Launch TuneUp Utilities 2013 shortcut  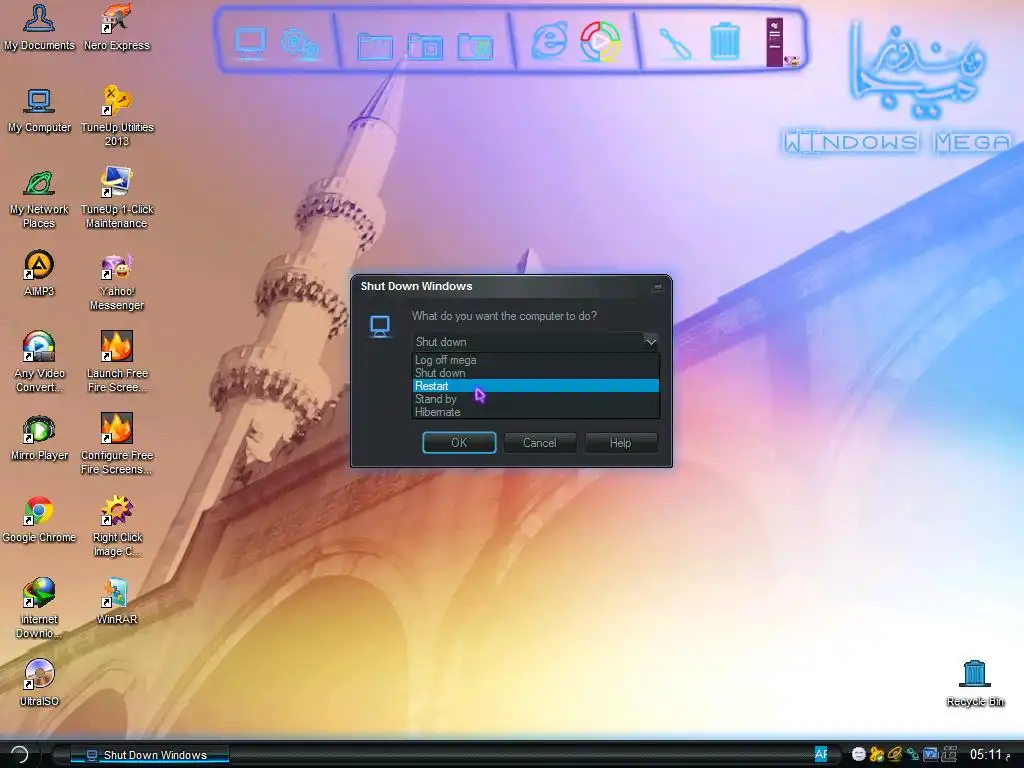tap(117, 116)
